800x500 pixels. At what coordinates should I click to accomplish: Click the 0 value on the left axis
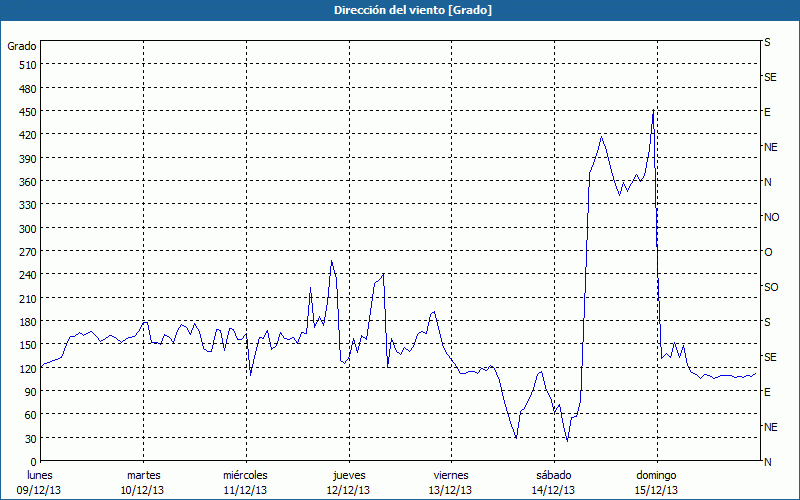point(33,462)
